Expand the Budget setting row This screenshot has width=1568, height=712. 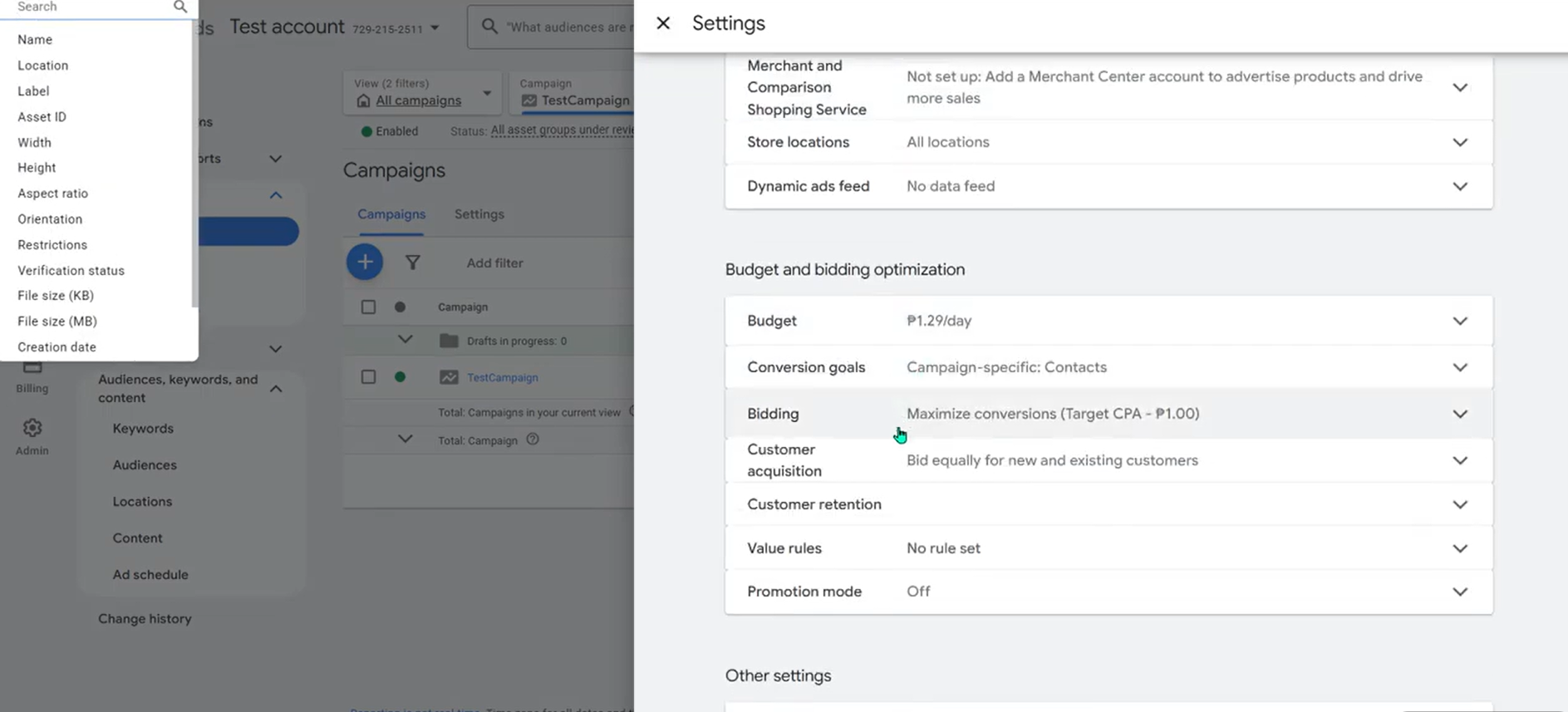[1460, 321]
